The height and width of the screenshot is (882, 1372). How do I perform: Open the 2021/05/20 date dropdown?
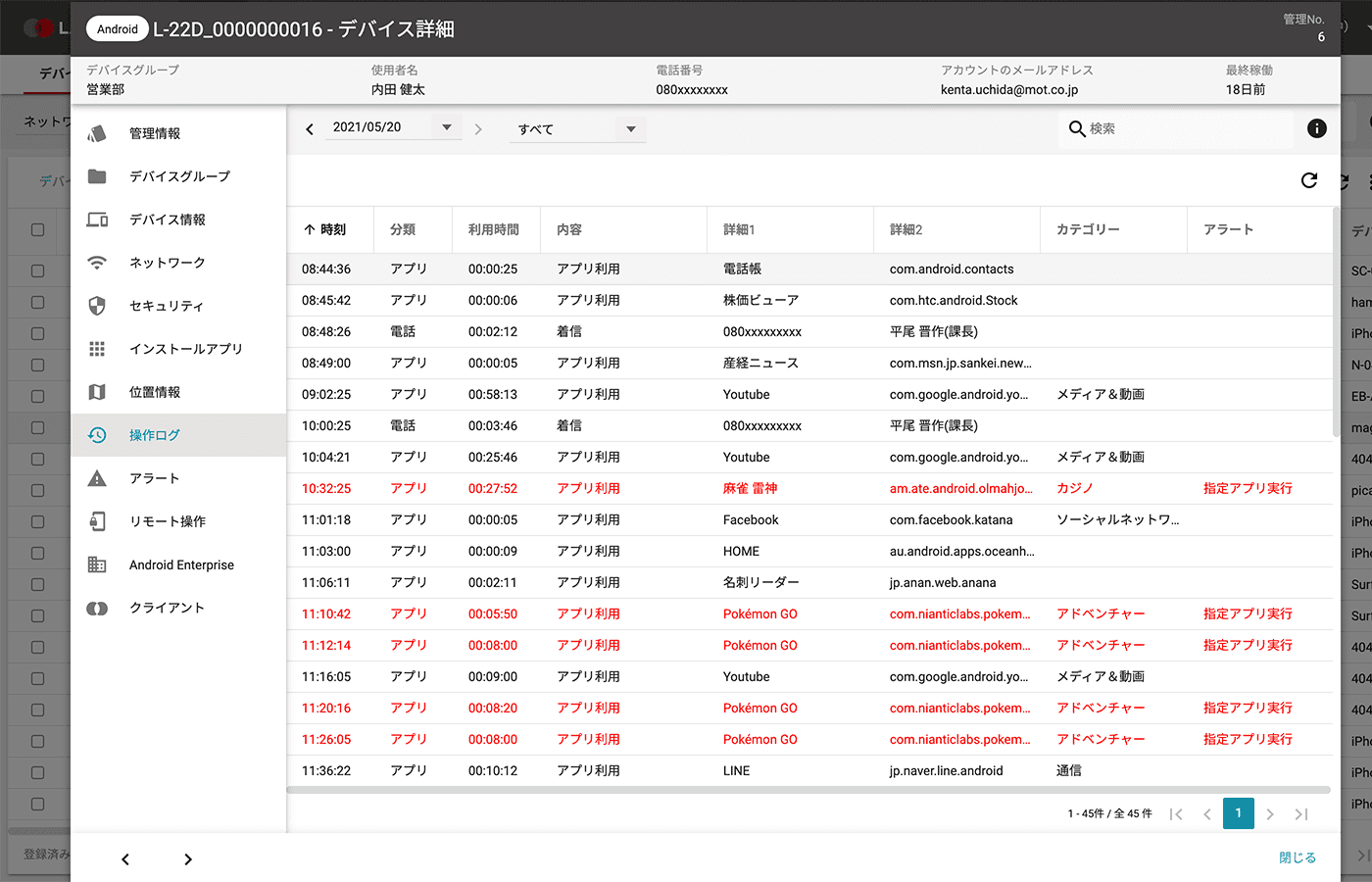[393, 127]
